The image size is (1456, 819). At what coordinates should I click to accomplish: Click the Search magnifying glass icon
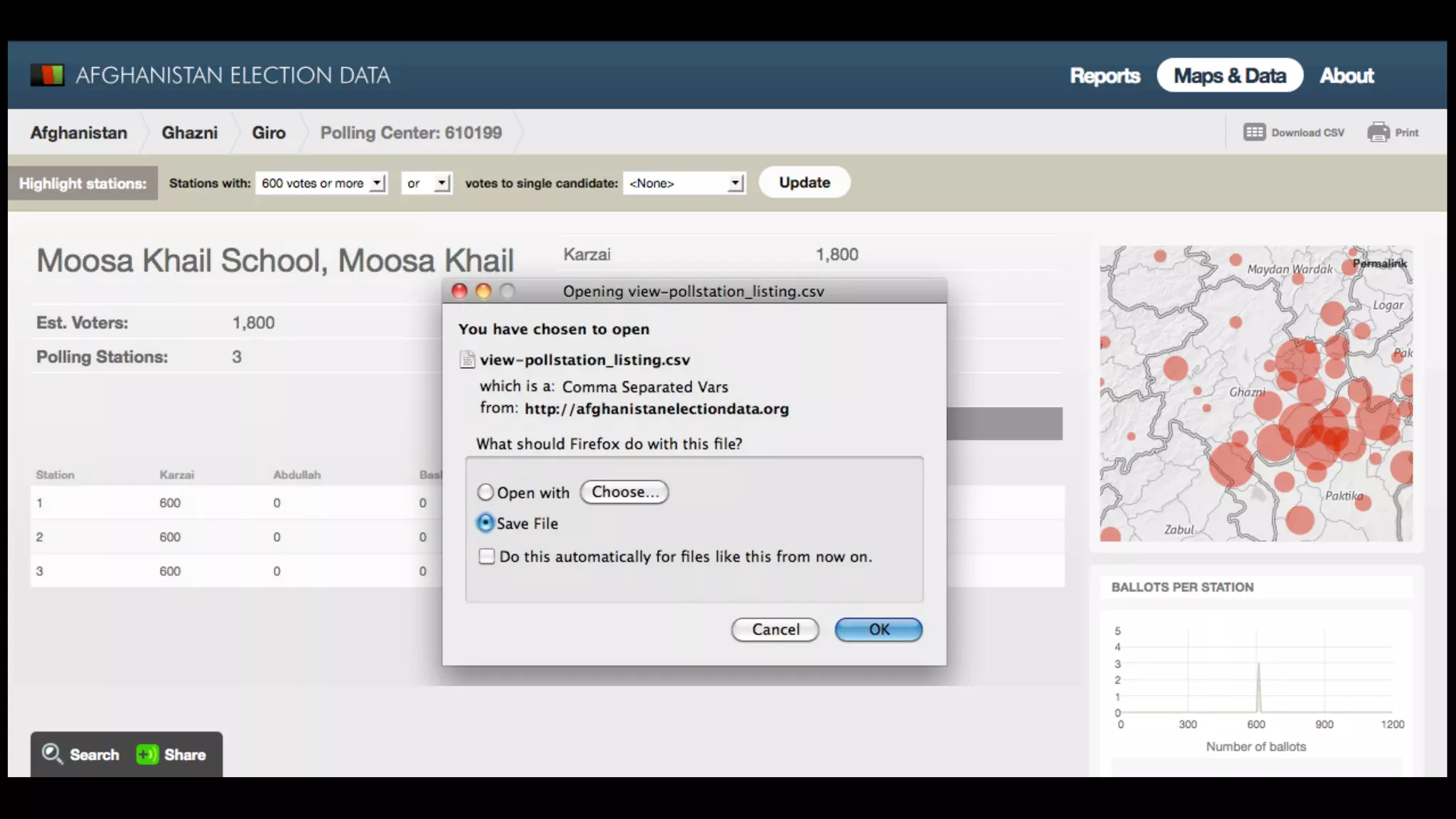[x=52, y=754]
